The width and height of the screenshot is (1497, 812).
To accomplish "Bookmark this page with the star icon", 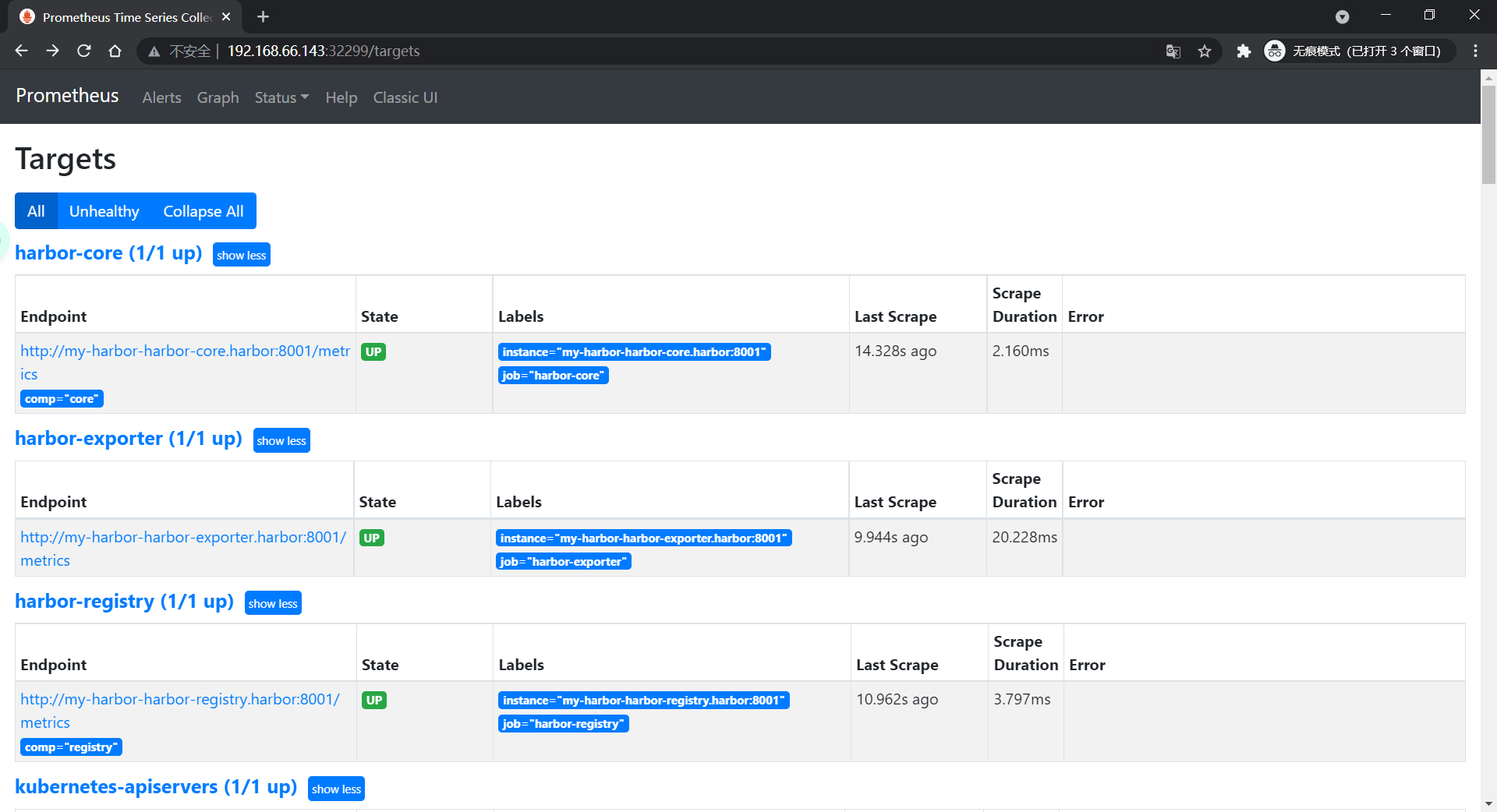I will click(x=1205, y=51).
